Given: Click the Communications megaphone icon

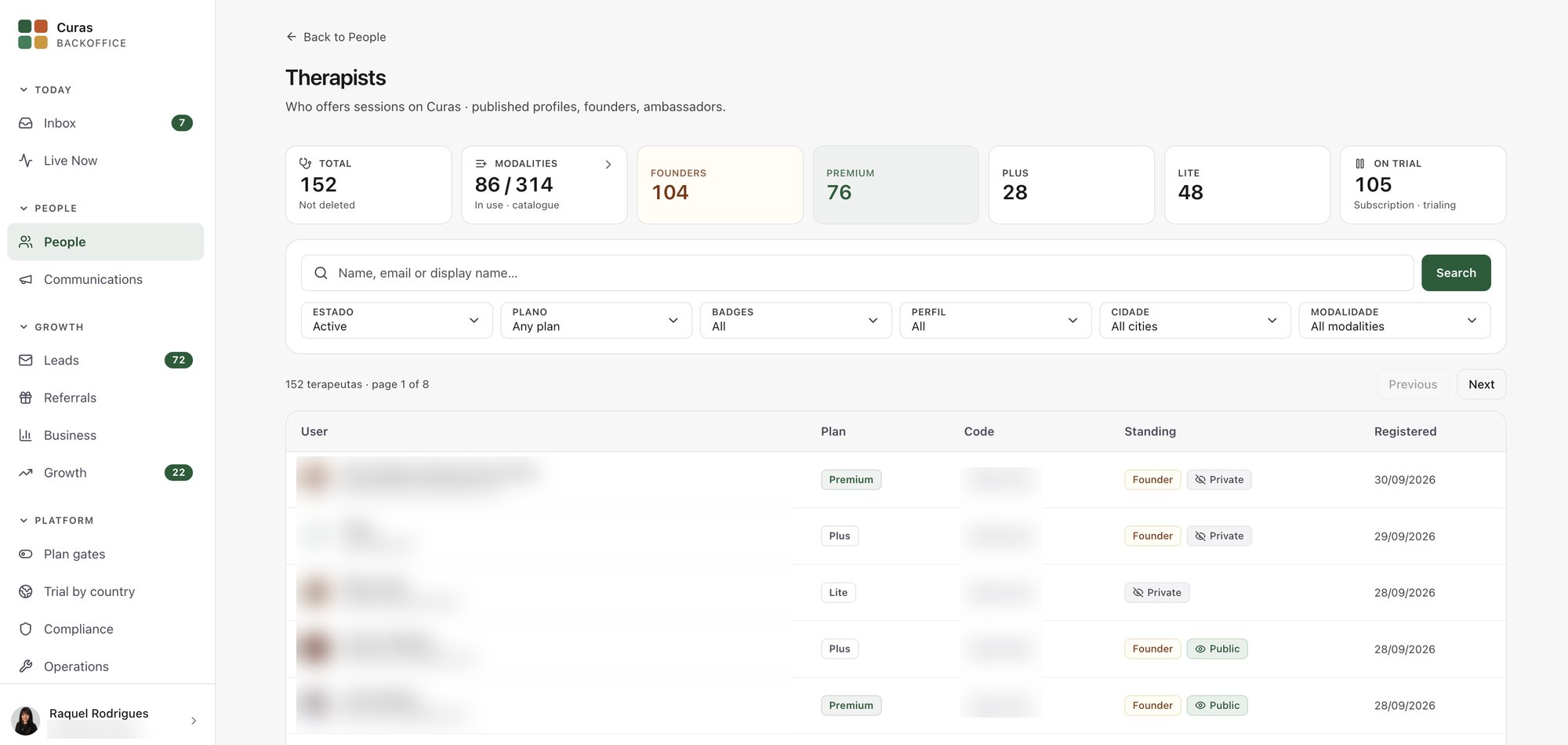Looking at the screenshot, I should pos(26,280).
